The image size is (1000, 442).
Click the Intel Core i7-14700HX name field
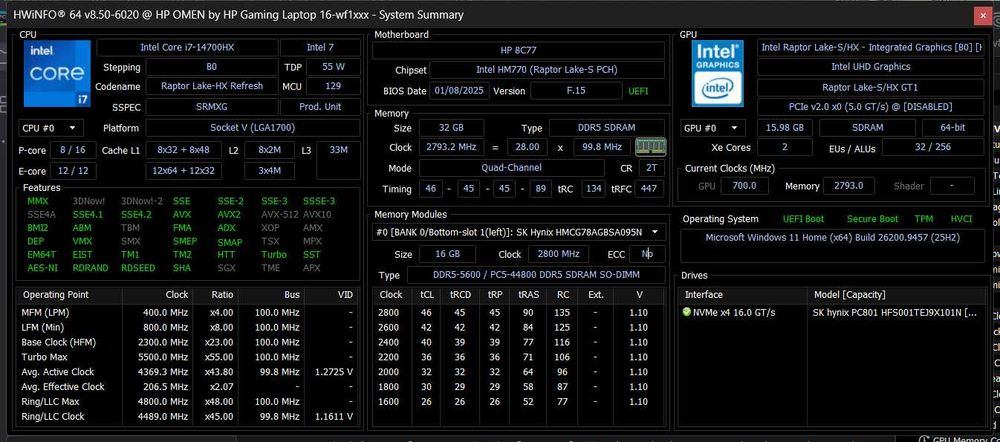click(187, 47)
